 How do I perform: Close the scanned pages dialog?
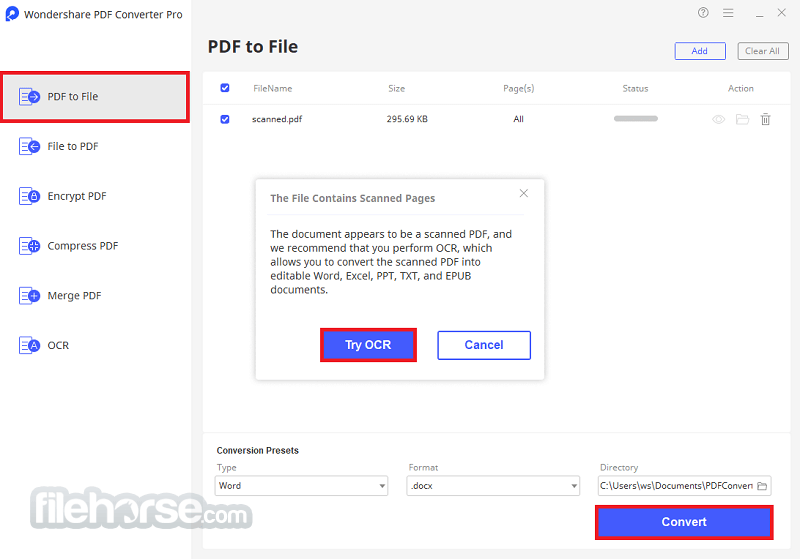(x=523, y=193)
